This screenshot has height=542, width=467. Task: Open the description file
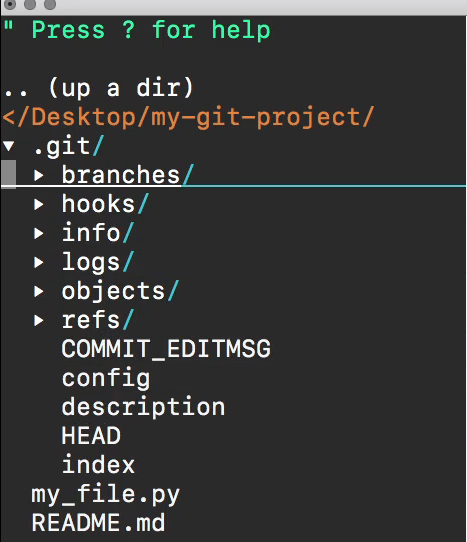click(143, 408)
